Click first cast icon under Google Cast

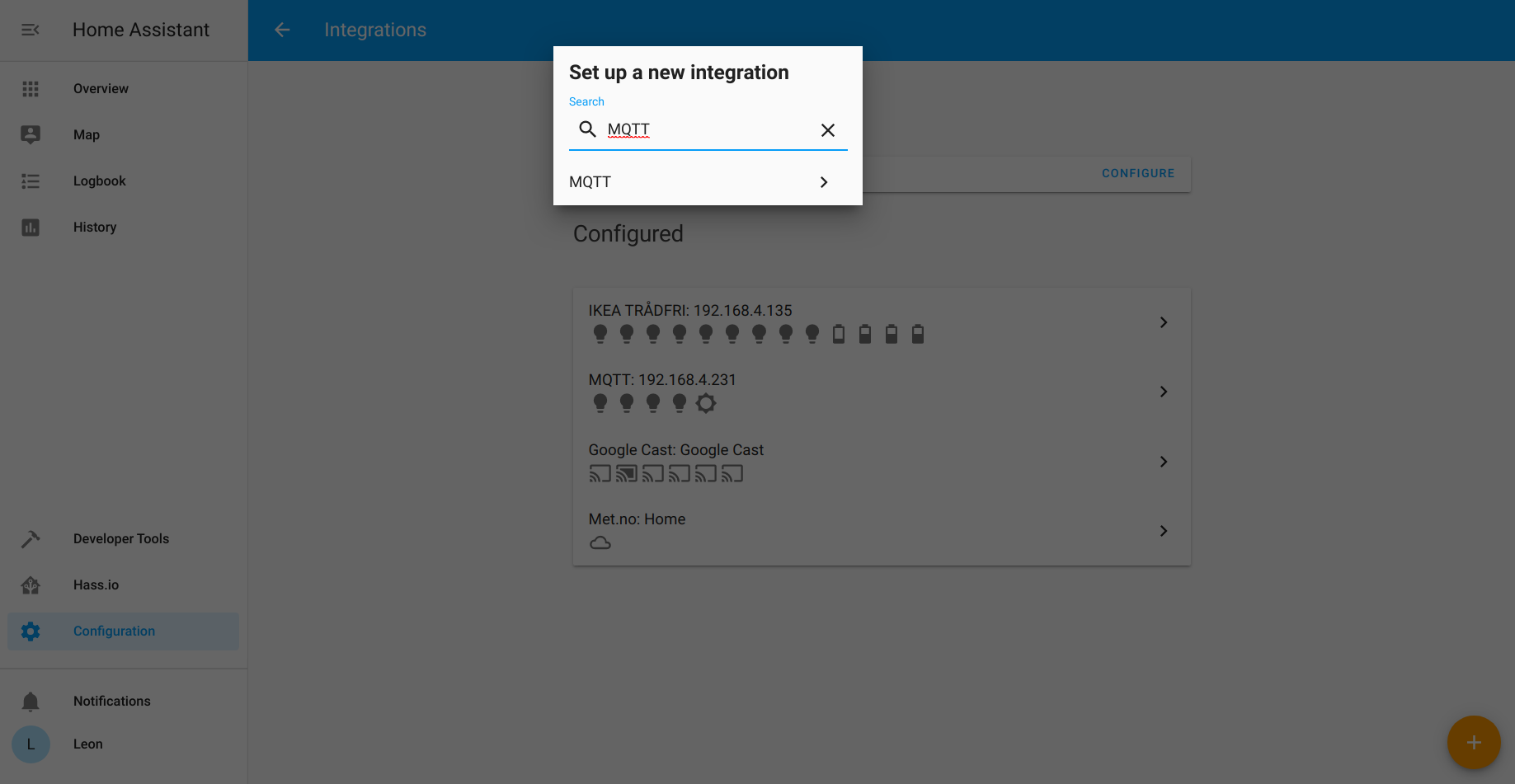click(600, 473)
